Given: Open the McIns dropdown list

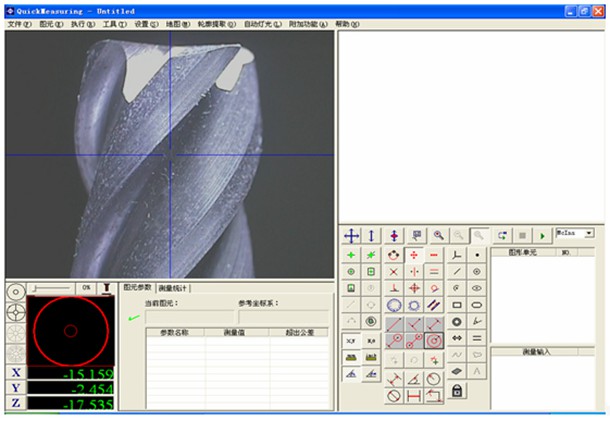Looking at the screenshot, I should click(588, 232).
